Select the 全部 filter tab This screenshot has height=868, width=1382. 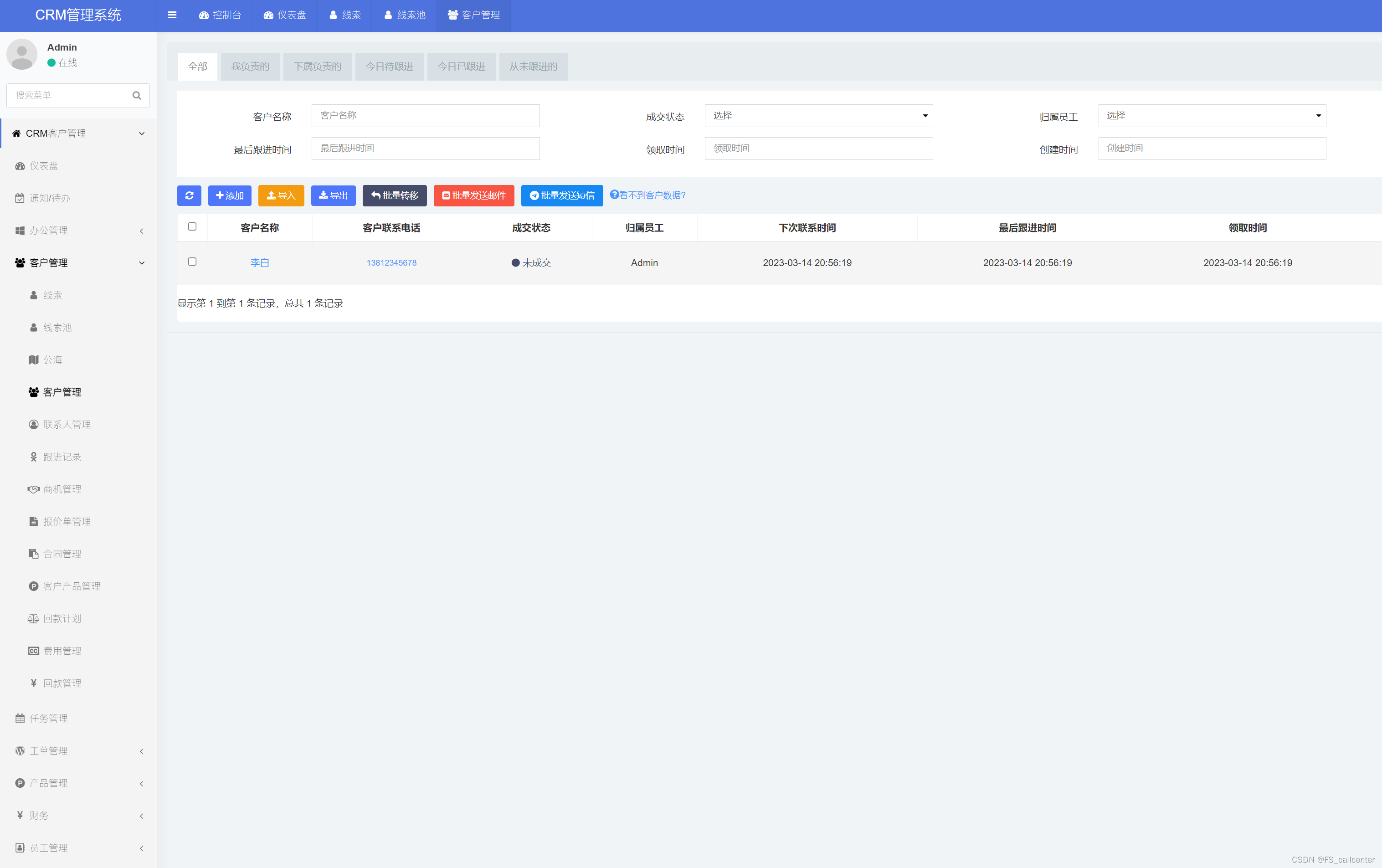point(197,67)
